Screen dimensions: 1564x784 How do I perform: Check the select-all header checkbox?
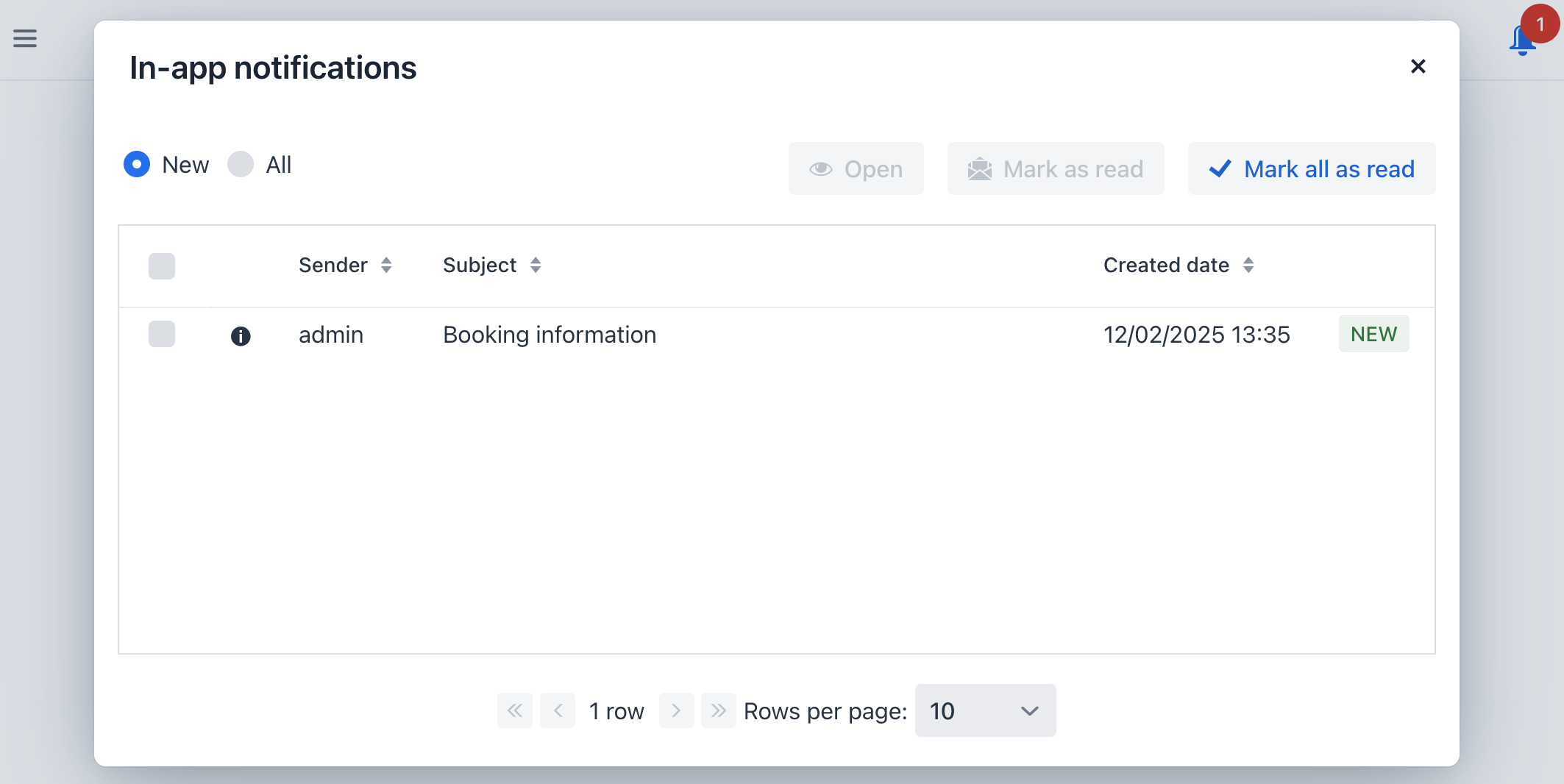tap(162, 266)
